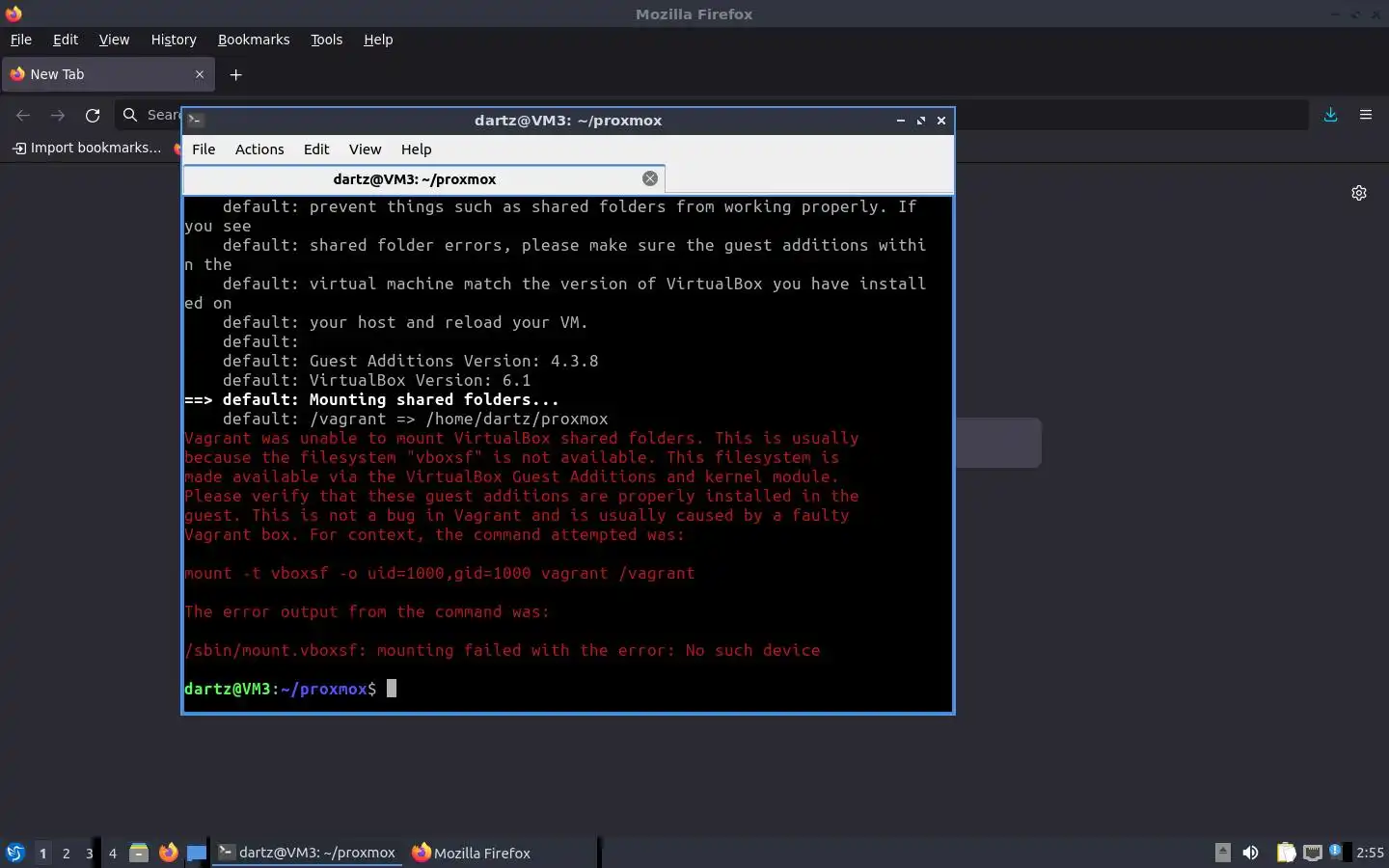Click the "/vagrant => /home/dartz/proxmox" line

pyautogui.click(x=415, y=419)
